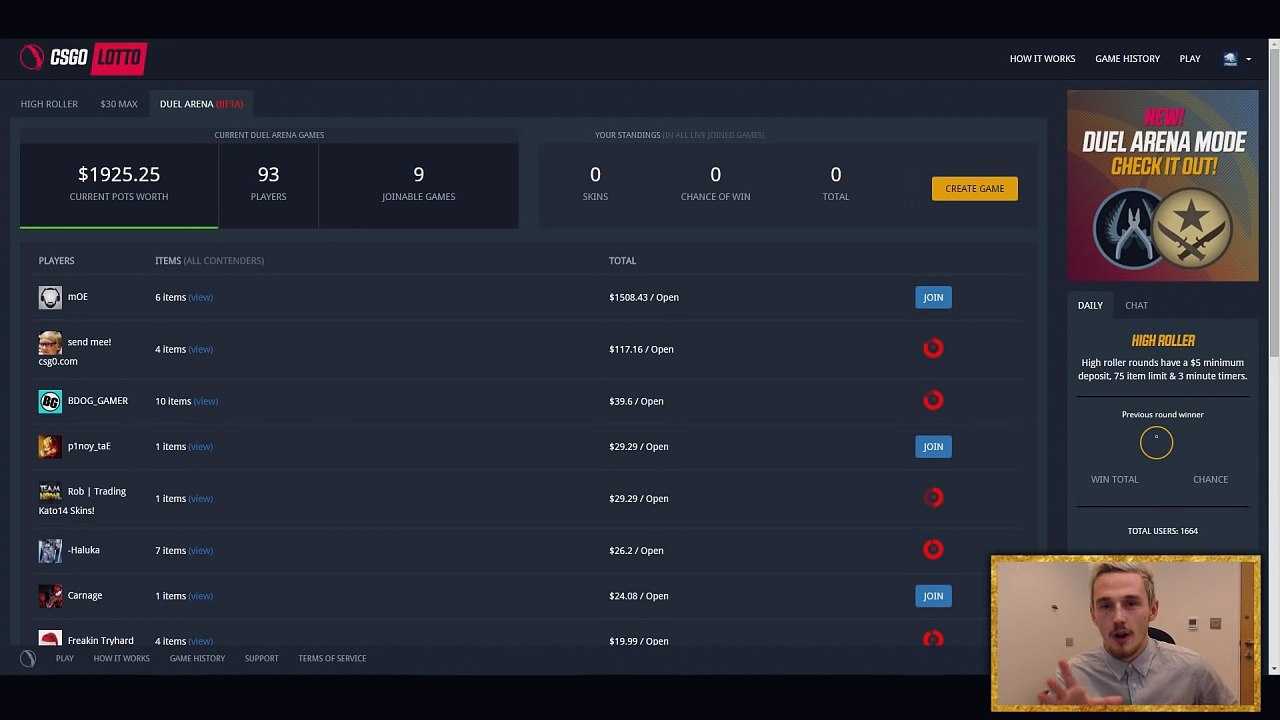Viewport: 1280px width, 720px height.
Task: Click the $24.08 / Open total
Action: click(638, 596)
